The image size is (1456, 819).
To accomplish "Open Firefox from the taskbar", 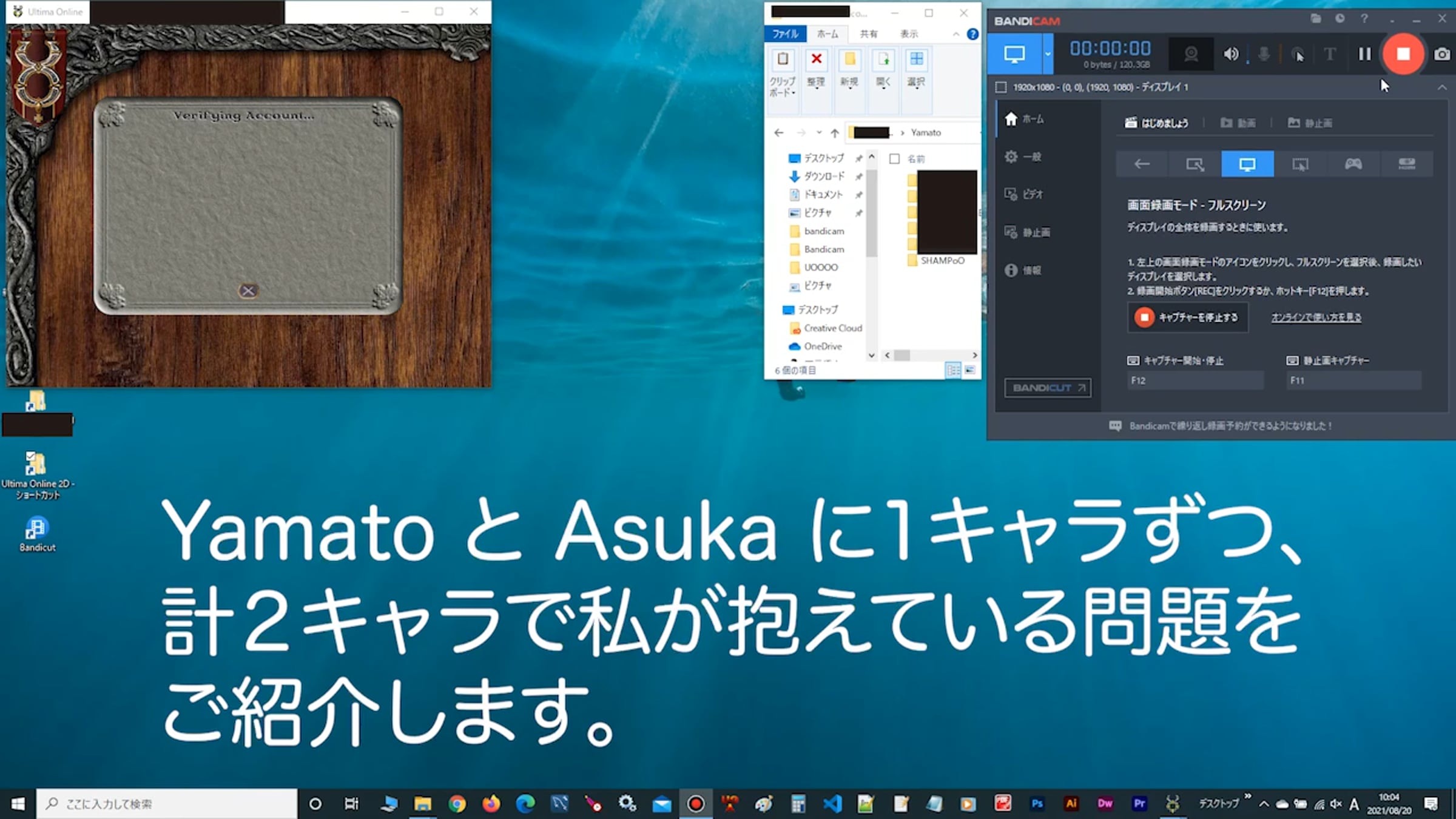I will tap(491, 804).
